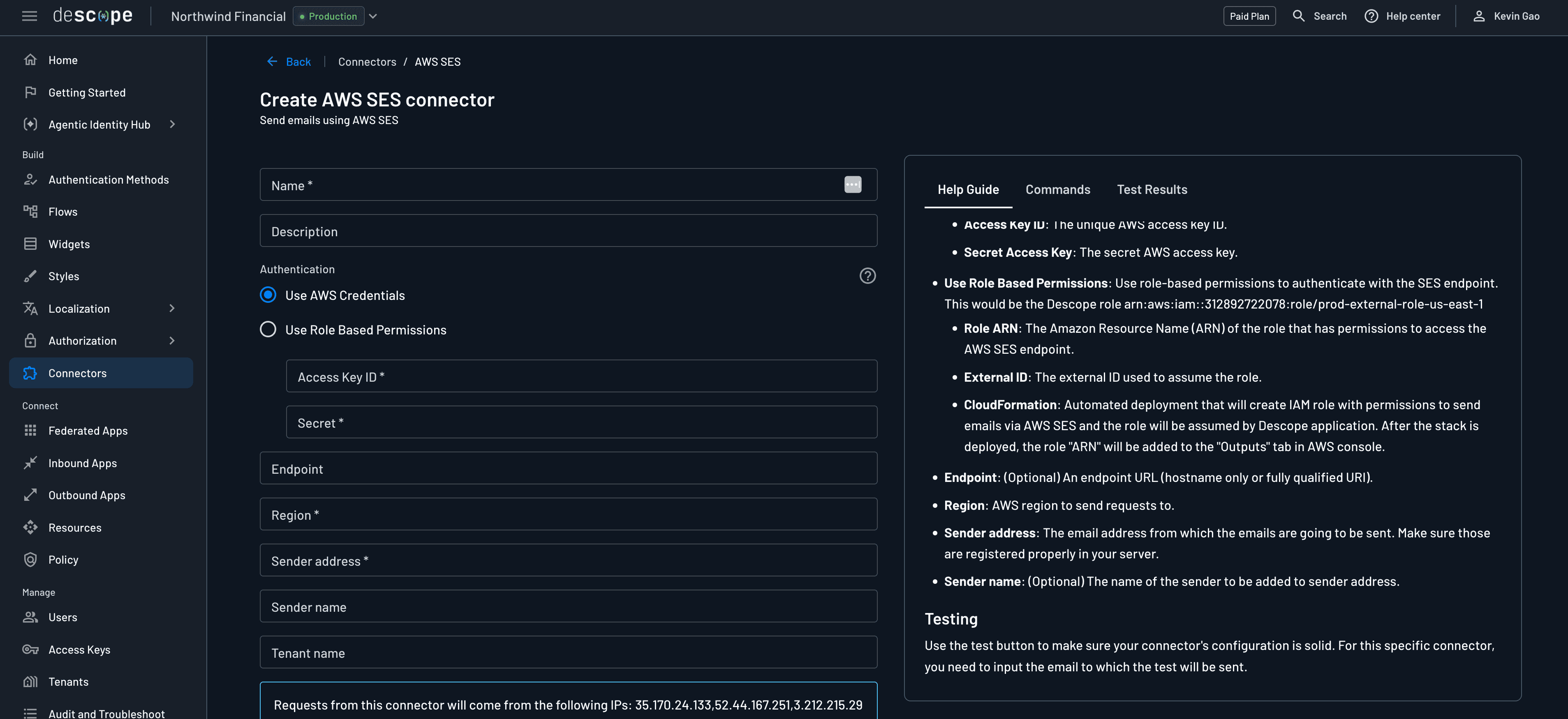
Task: Click the Back arrow icon
Action: point(272,62)
